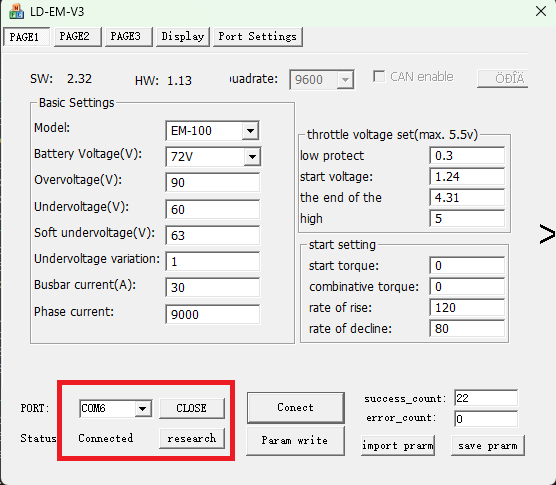
Task: Click the Phase current field showing 9000
Action: coord(212,314)
